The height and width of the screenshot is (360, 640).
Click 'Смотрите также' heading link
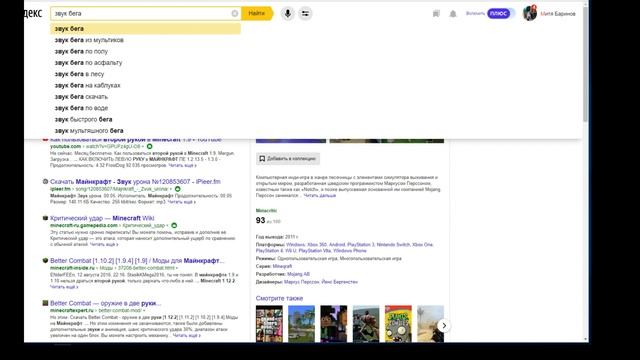point(279,298)
